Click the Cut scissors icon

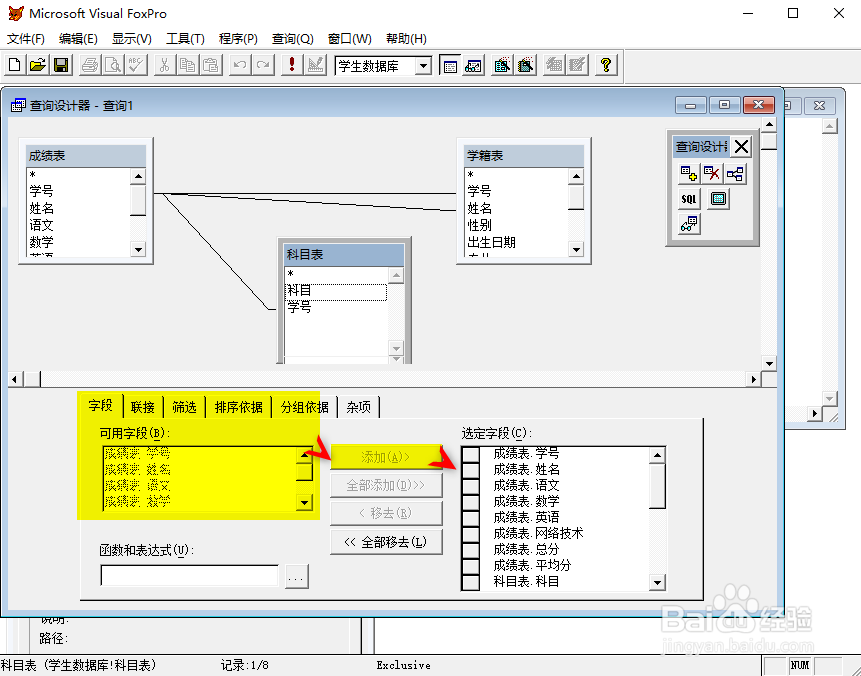click(x=164, y=65)
